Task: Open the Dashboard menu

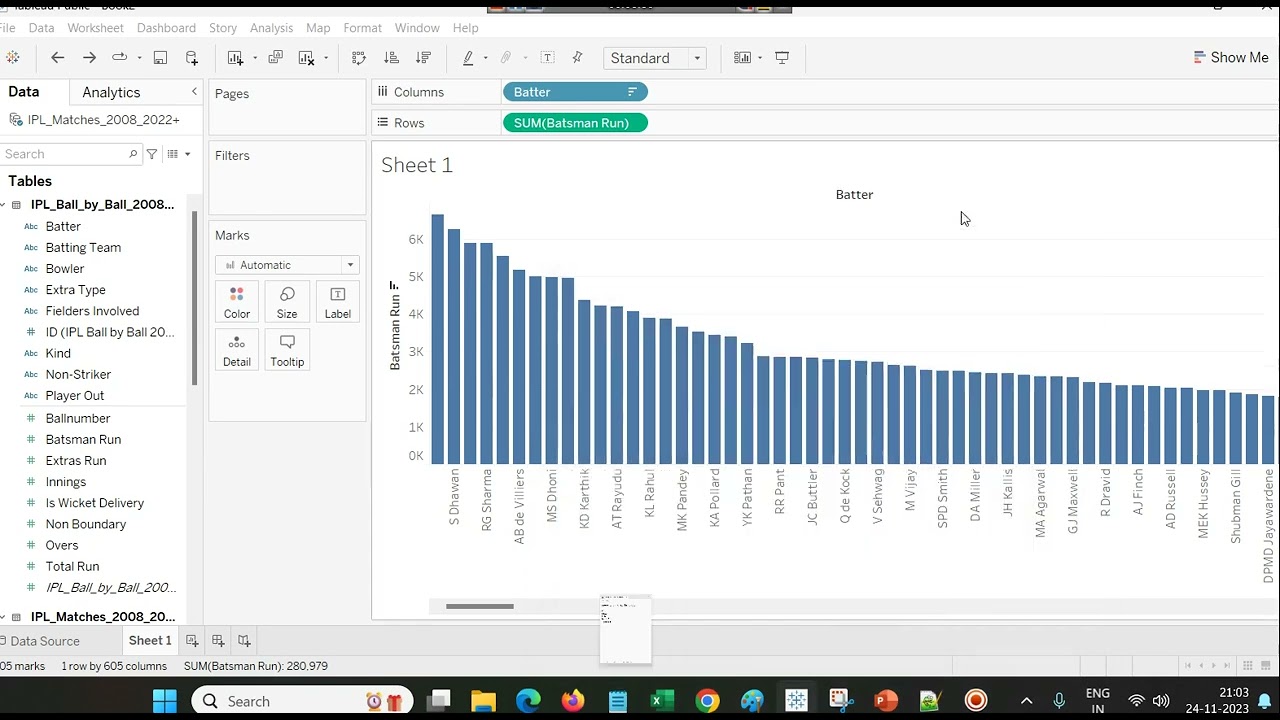Action: [x=166, y=28]
